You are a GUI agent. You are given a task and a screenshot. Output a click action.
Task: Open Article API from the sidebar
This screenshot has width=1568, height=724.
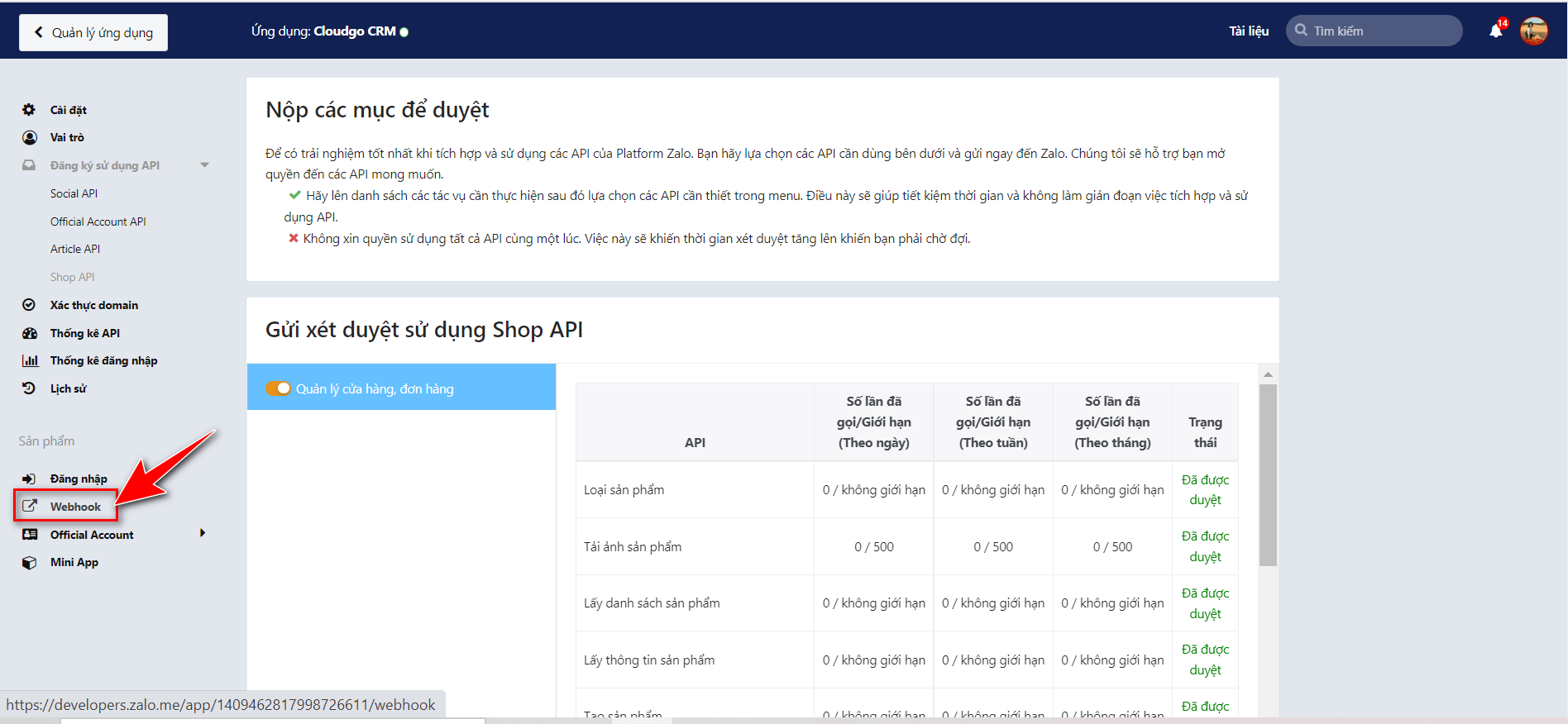(75, 249)
